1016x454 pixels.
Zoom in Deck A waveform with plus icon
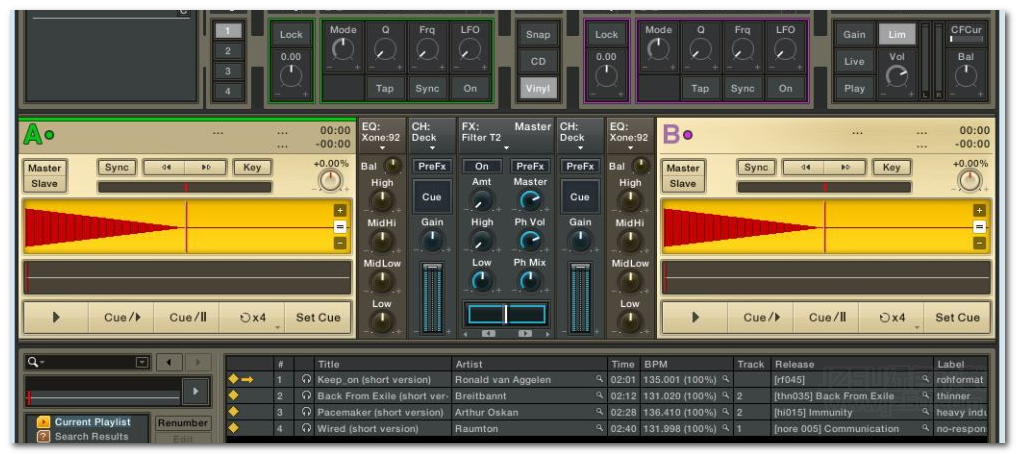point(340,210)
